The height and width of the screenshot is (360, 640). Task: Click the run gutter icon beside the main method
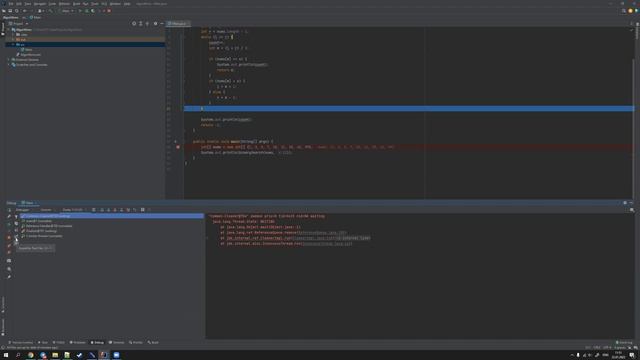pos(176,142)
